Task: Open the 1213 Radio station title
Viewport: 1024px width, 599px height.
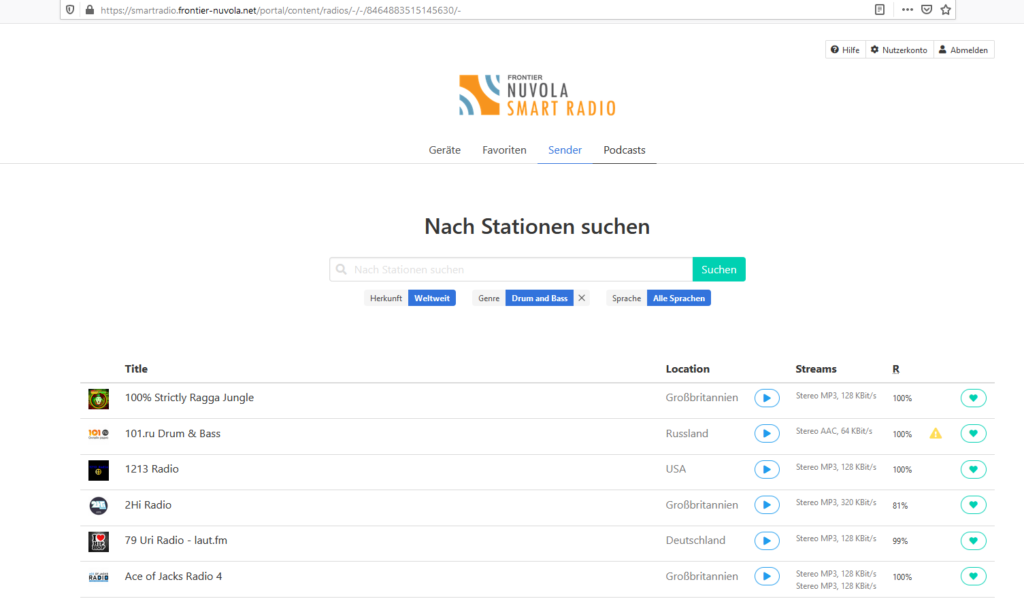Action: 152,468
